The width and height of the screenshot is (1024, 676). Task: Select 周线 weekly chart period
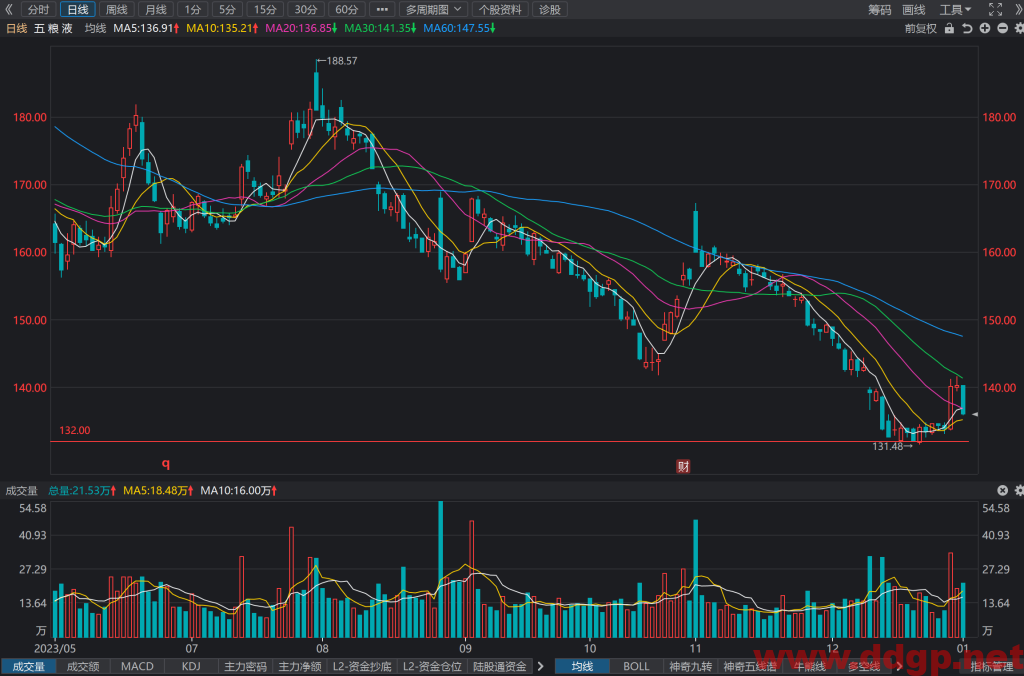[117, 10]
